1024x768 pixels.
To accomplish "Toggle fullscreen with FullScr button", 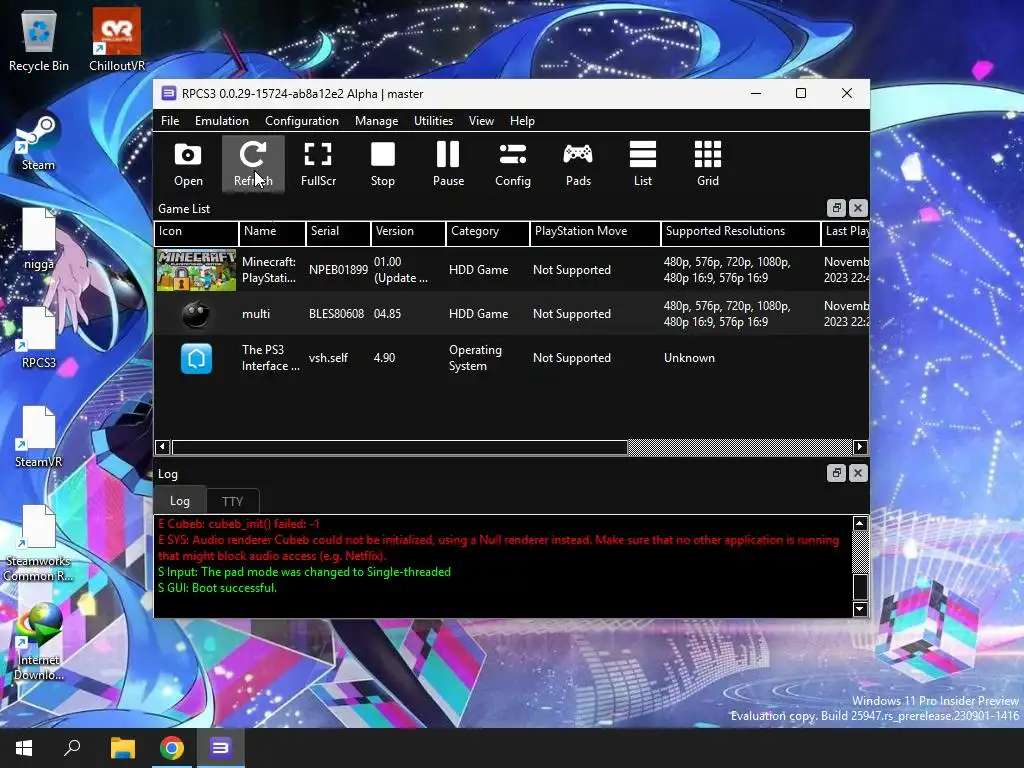I will [318, 164].
